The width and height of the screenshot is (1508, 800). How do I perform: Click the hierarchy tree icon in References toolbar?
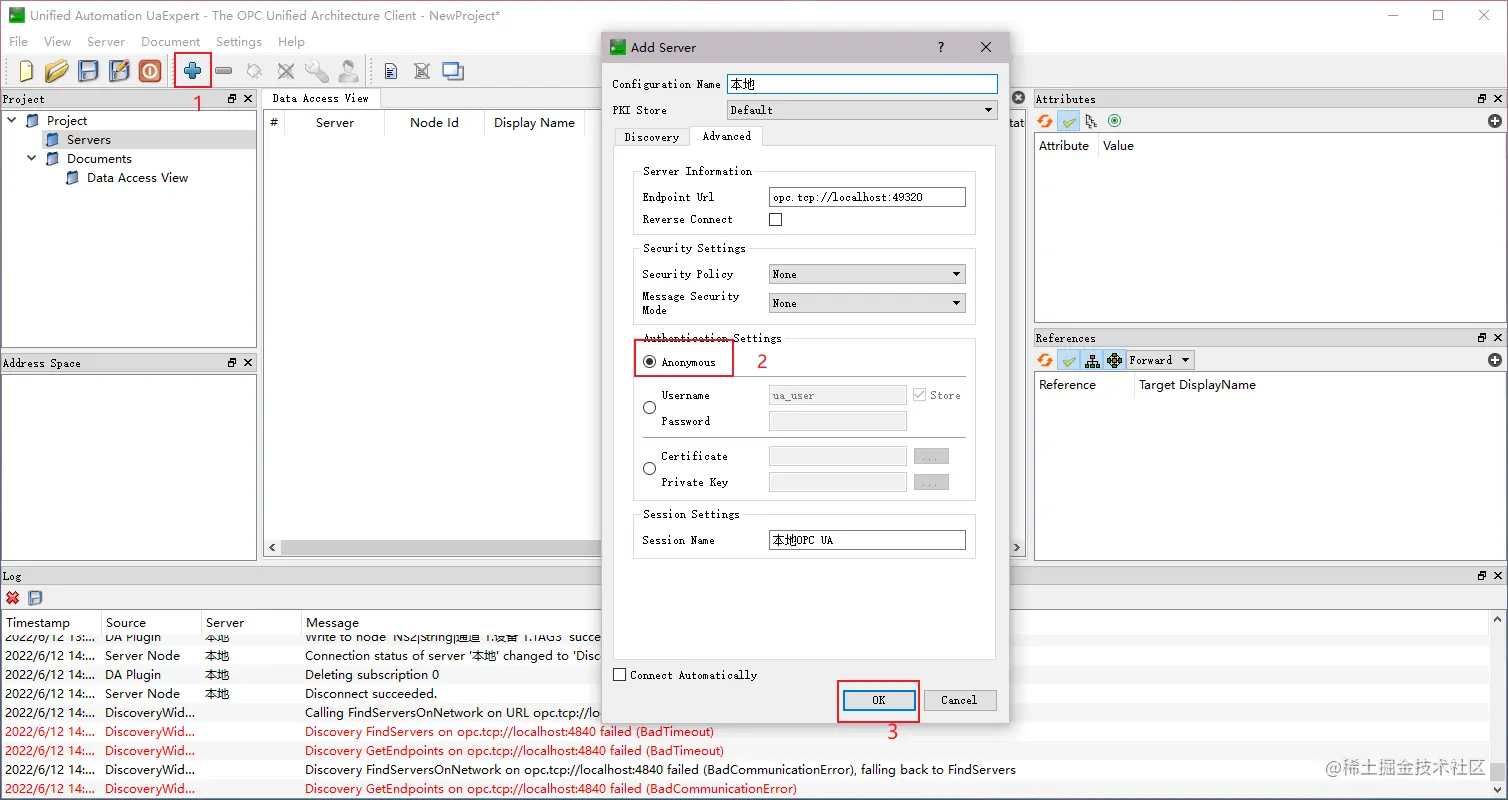(1092, 360)
